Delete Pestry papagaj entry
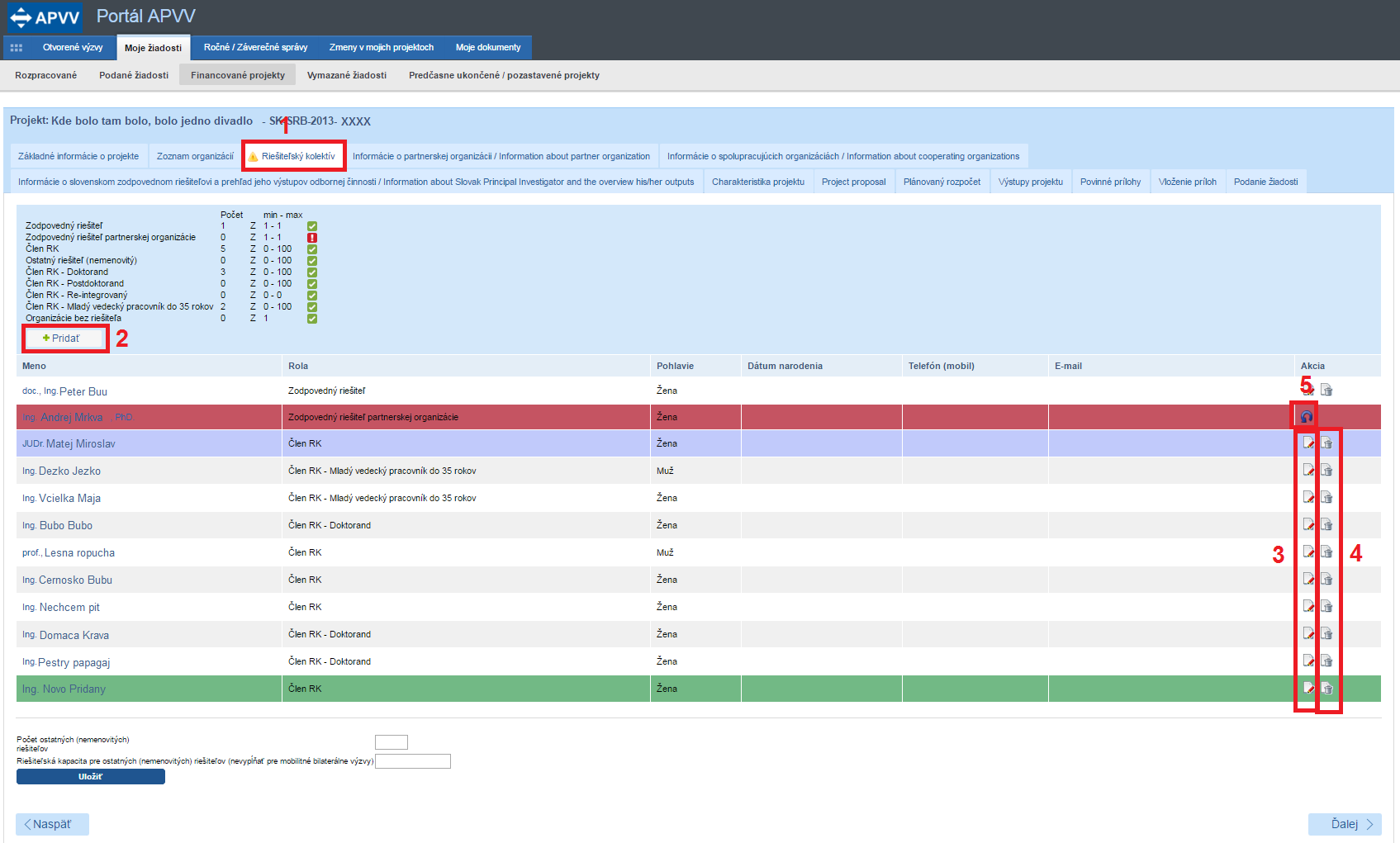1400x843 pixels. click(x=1326, y=661)
